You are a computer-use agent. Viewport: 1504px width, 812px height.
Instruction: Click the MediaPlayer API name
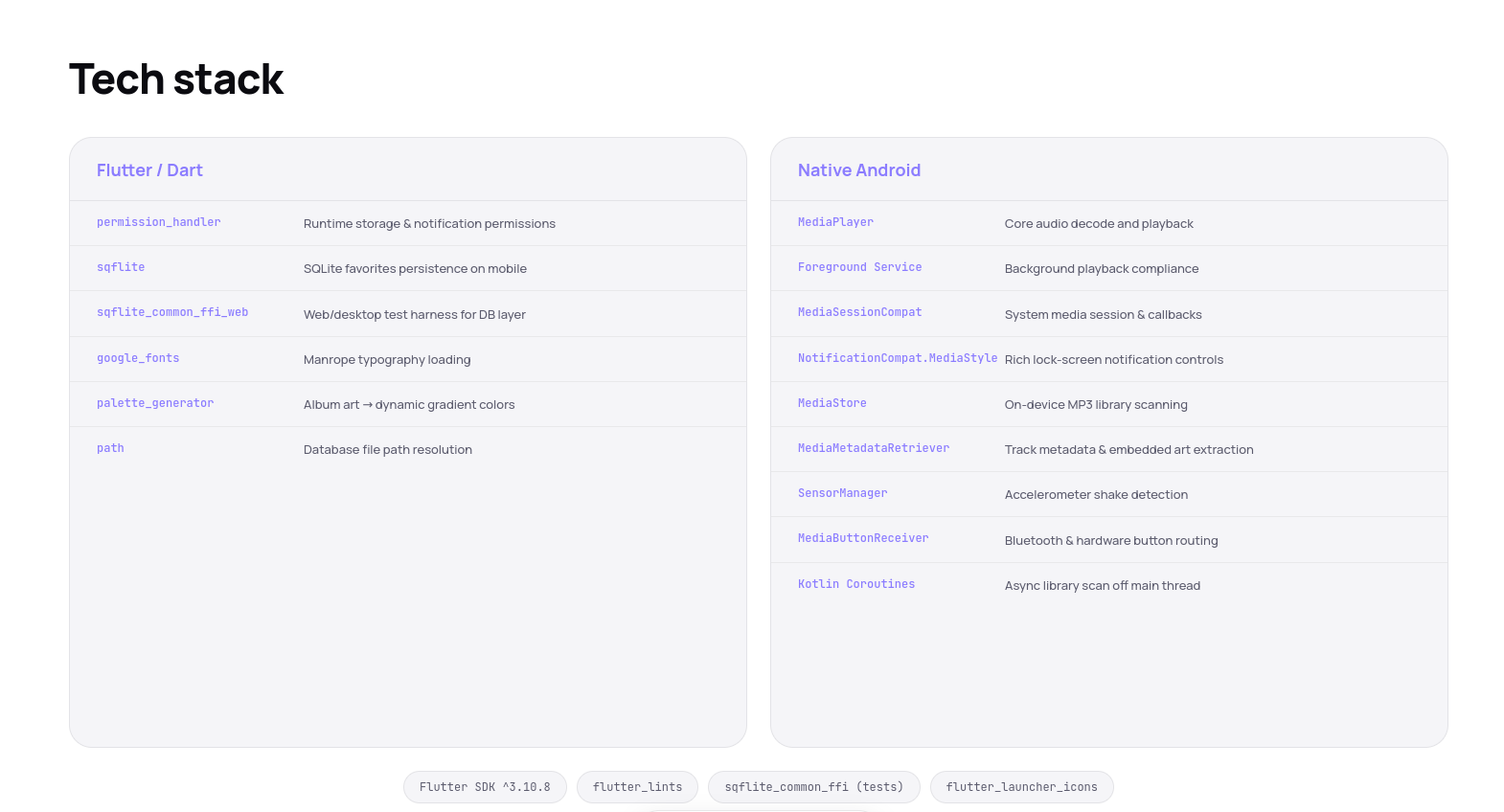coord(835,222)
